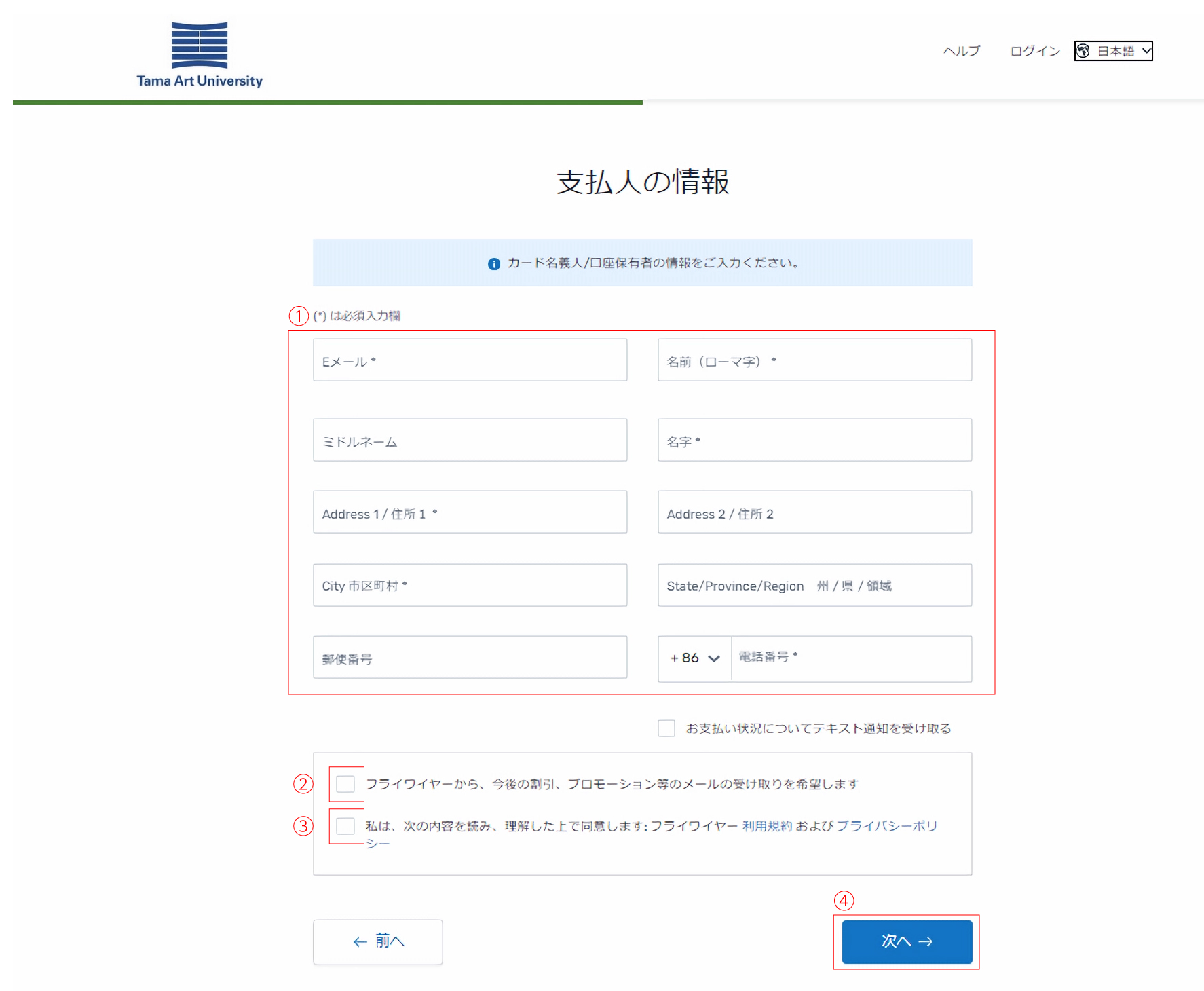Click the 郵便番号 postal code field

tap(470, 658)
